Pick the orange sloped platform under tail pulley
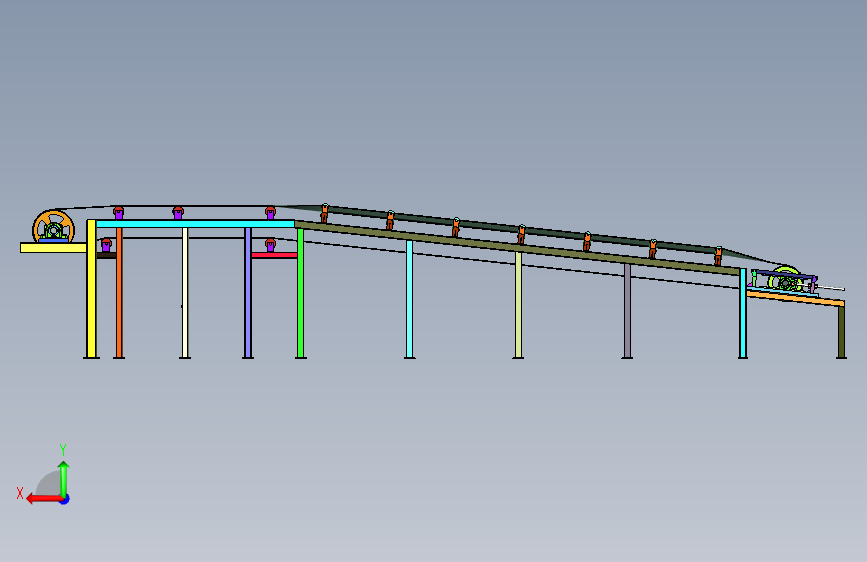Viewport: 867px width, 562px height. coord(795,298)
